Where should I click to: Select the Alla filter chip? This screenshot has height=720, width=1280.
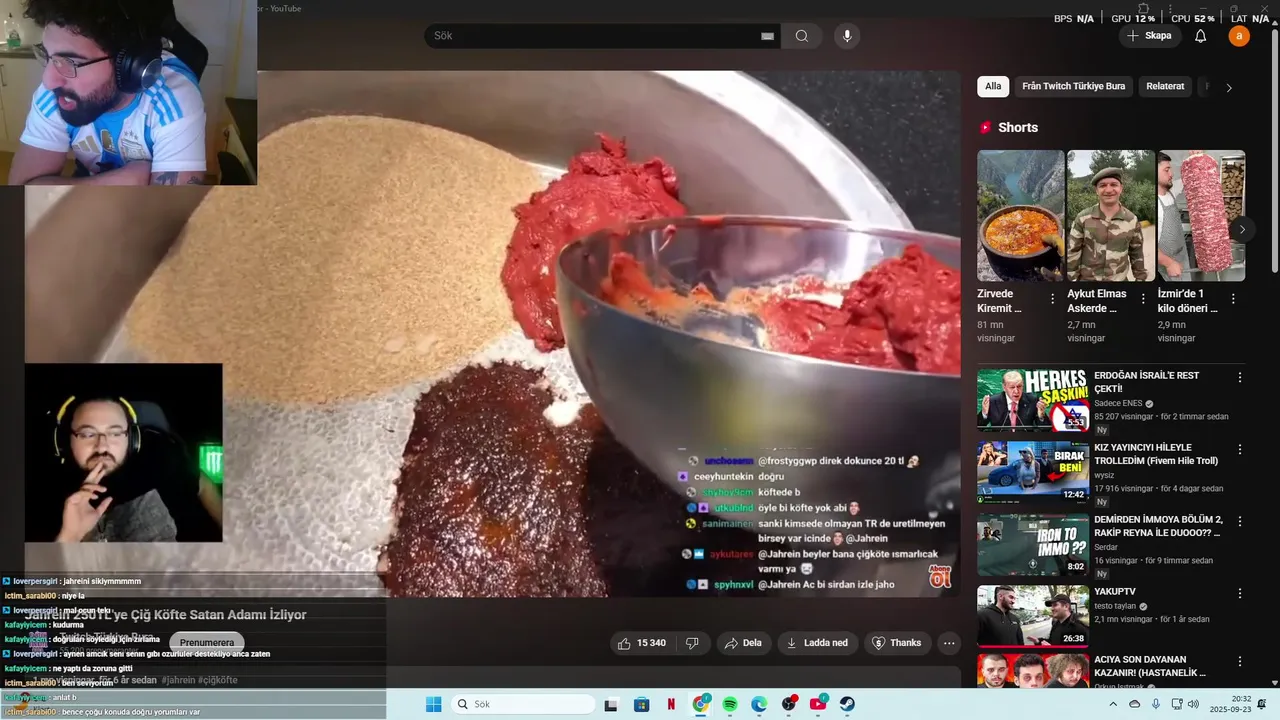click(993, 87)
